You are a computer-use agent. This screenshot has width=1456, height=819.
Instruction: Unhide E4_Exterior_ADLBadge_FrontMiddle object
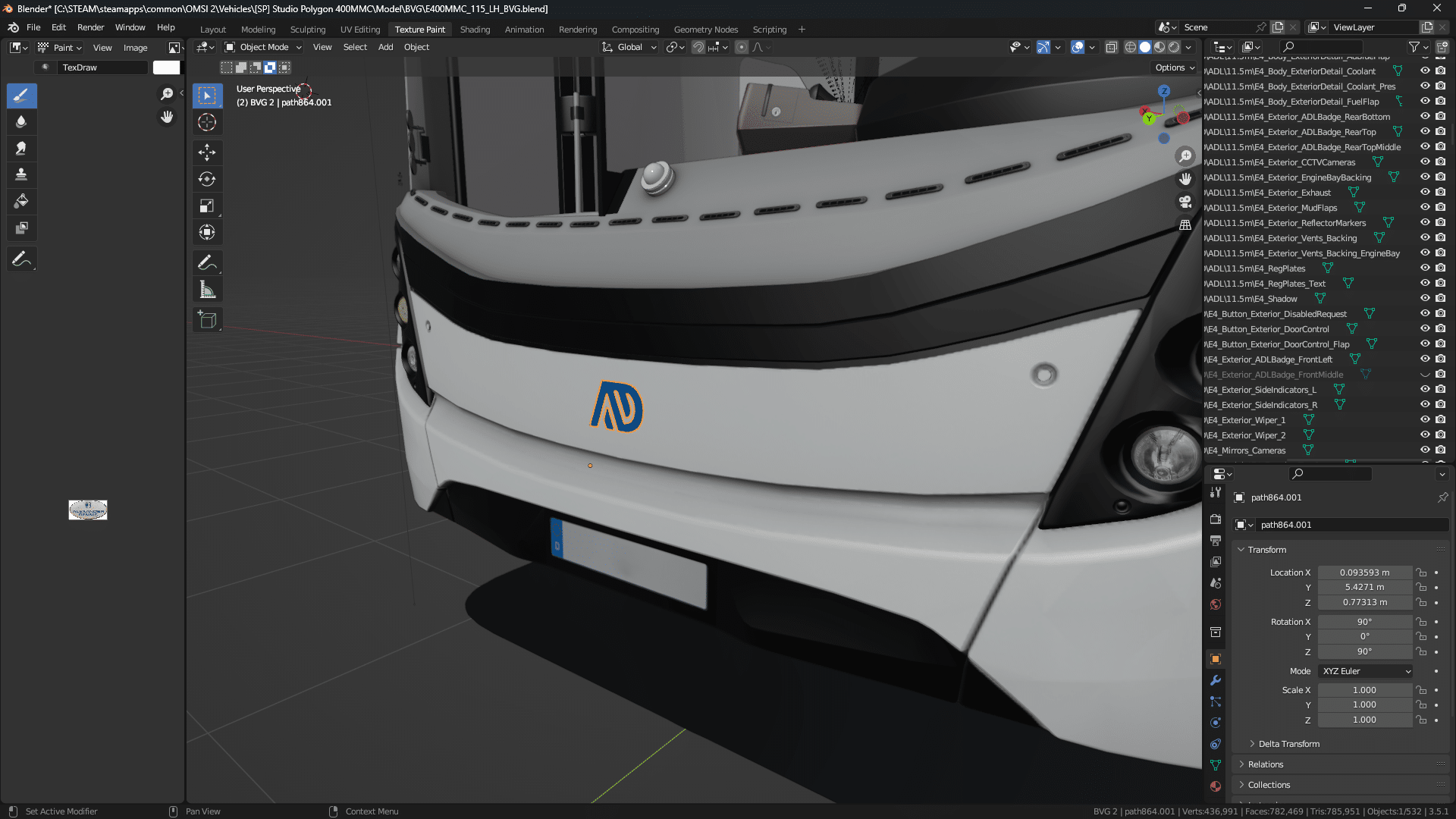[x=1425, y=374]
